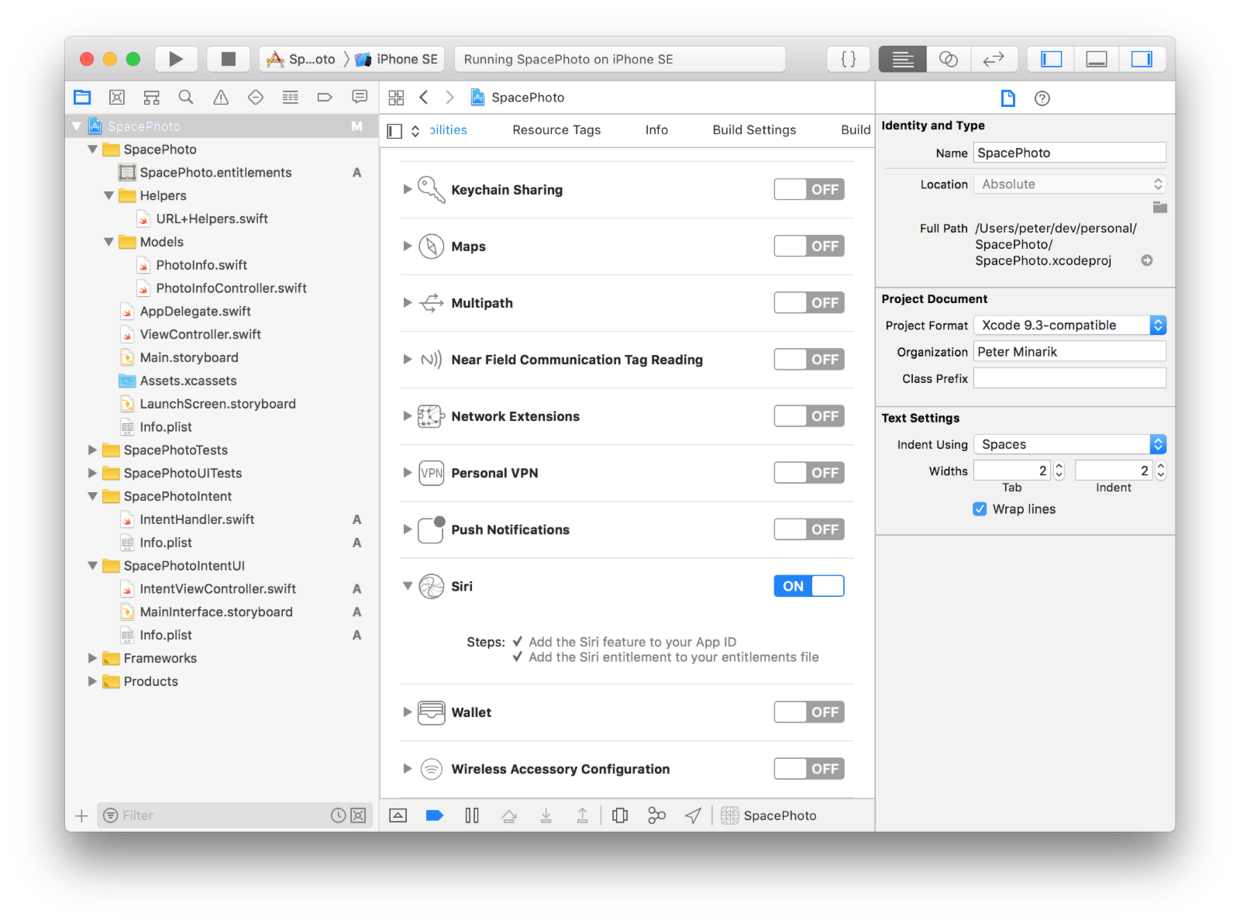Image resolution: width=1240 pixels, height=924 pixels.
Task: Add new file with plus button
Action: click(x=81, y=816)
